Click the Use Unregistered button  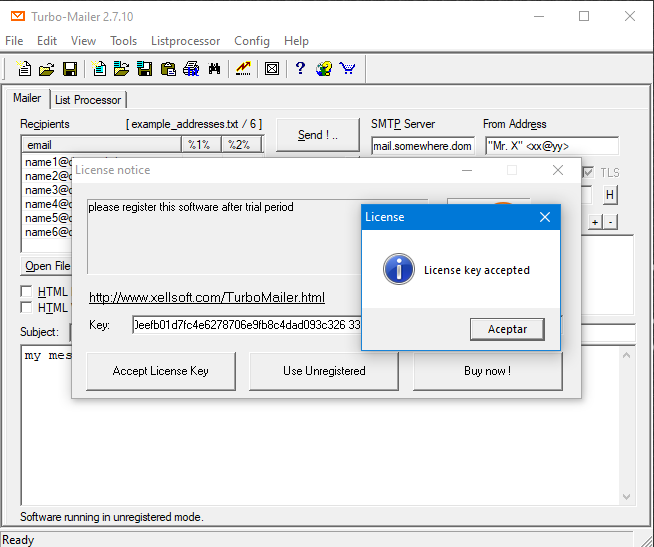pos(324,371)
